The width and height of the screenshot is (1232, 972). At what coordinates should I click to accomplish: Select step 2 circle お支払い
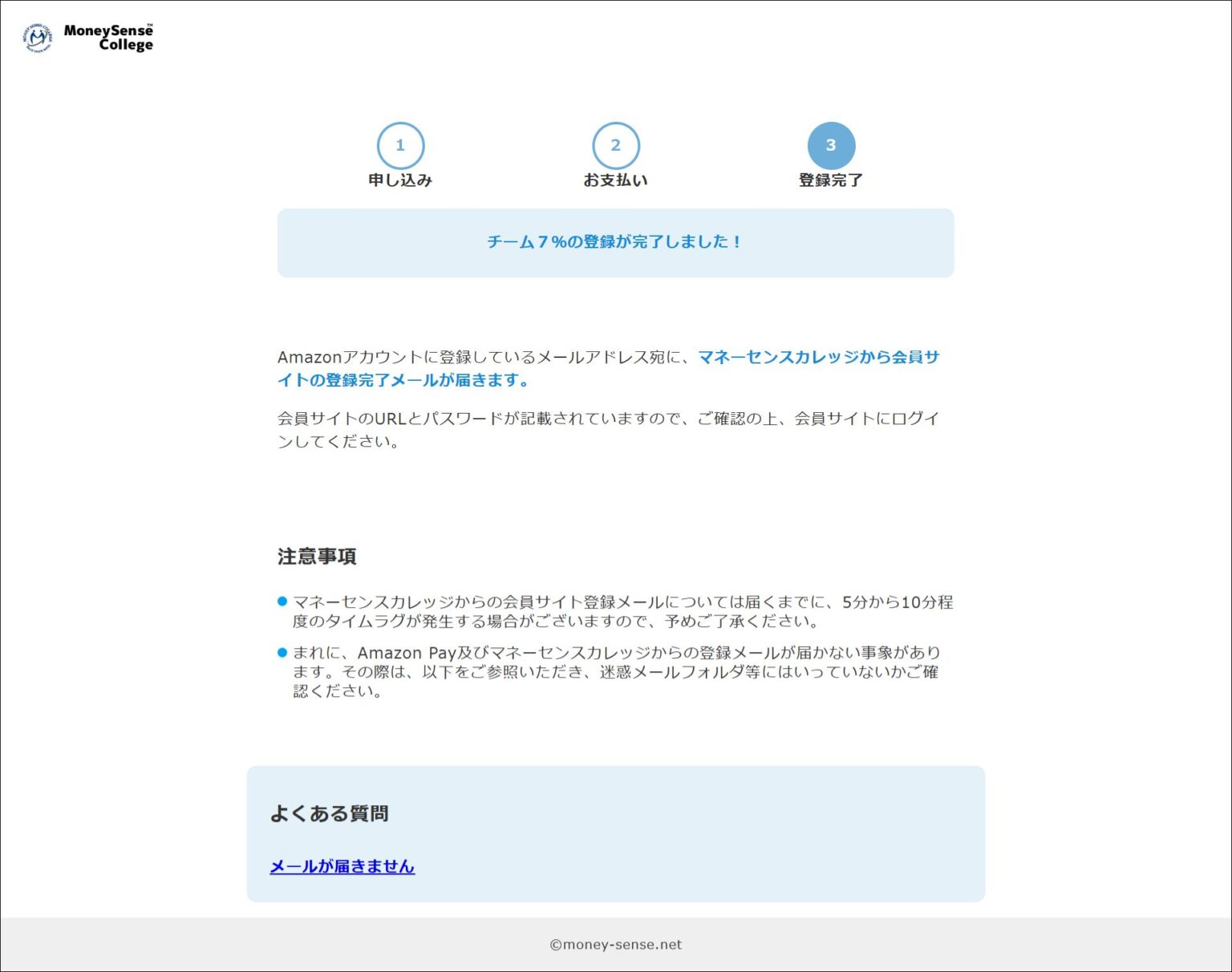click(615, 146)
